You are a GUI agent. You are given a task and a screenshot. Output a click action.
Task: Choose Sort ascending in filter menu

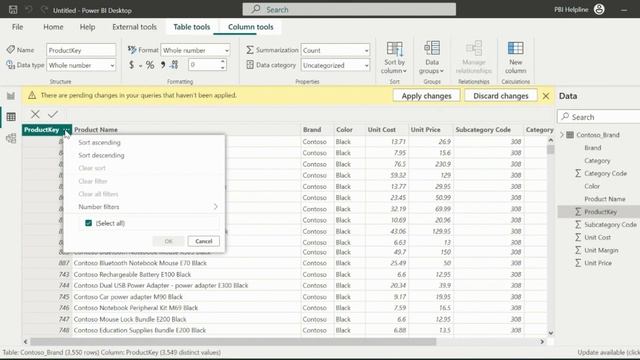coord(99,142)
